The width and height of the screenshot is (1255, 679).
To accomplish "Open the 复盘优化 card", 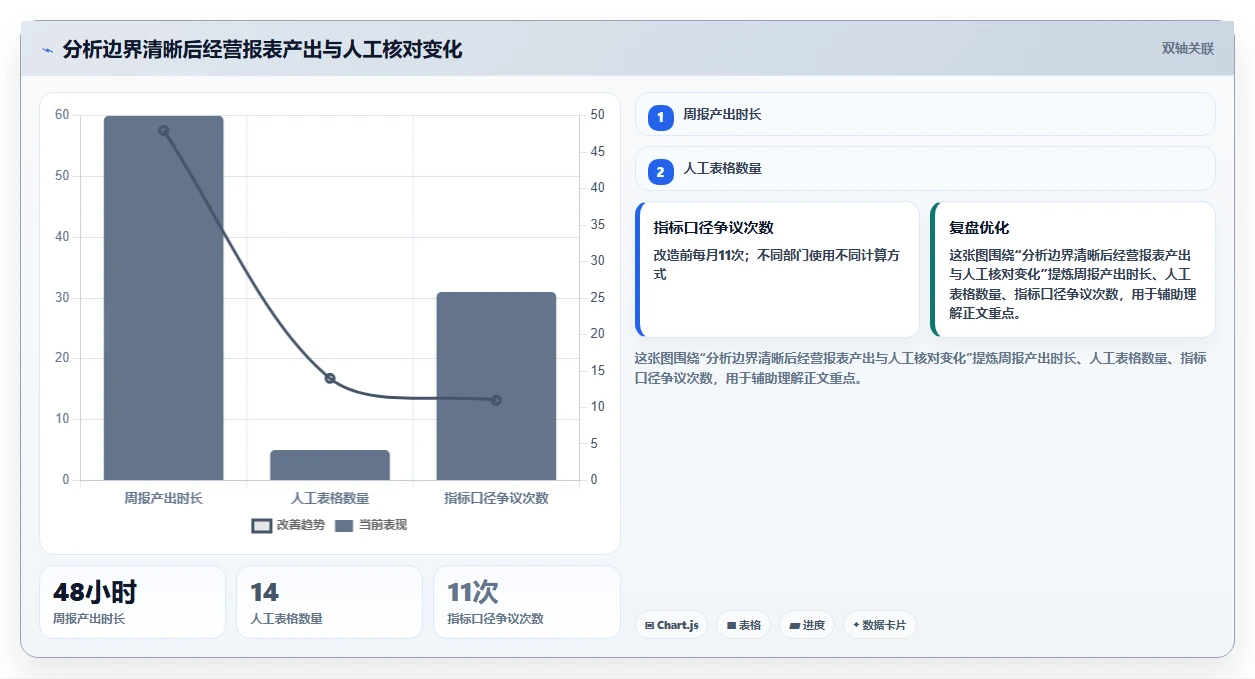I will pyautogui.click(x=1073, y=270).
